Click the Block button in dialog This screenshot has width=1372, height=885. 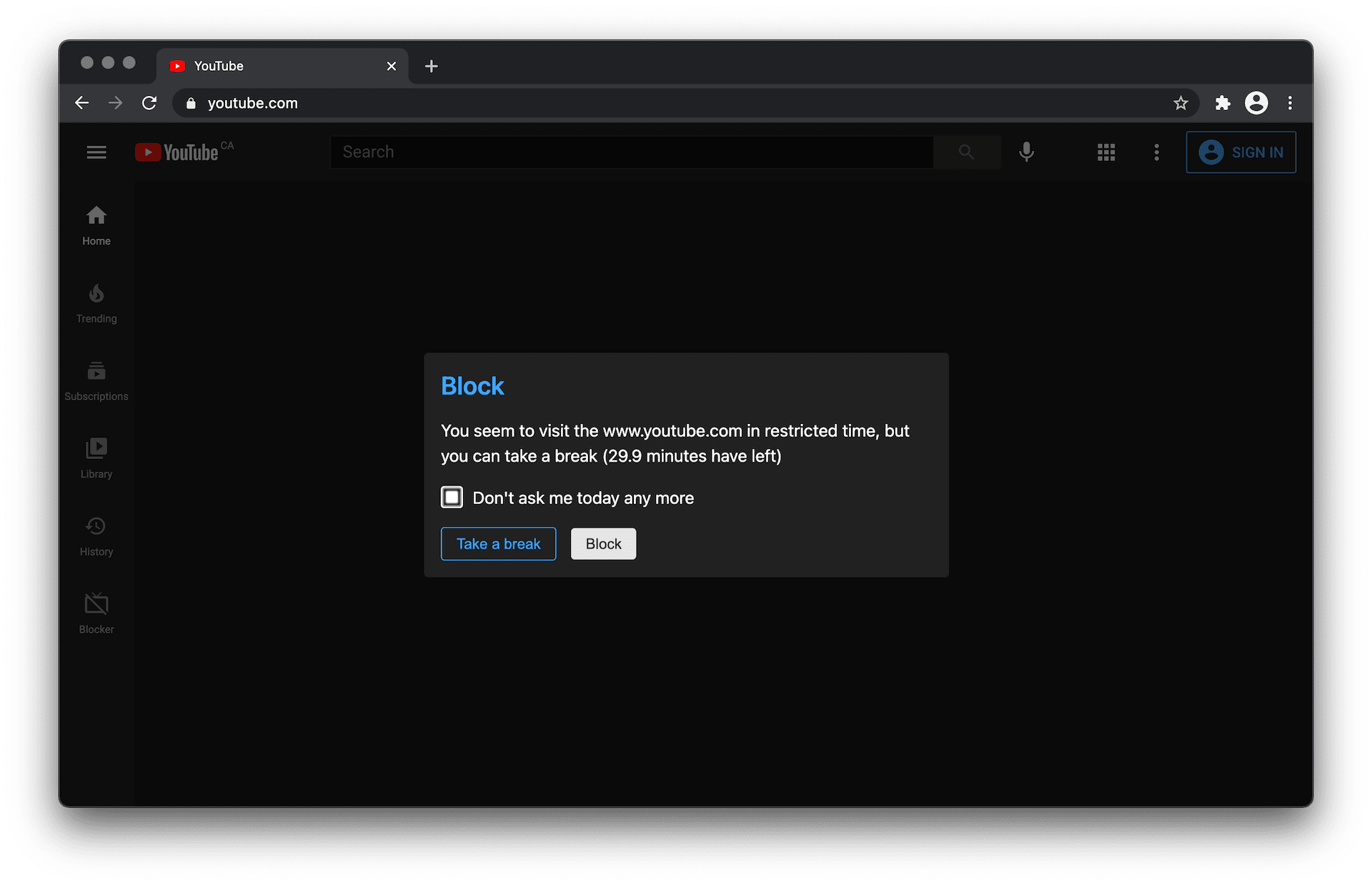[603, 544]
